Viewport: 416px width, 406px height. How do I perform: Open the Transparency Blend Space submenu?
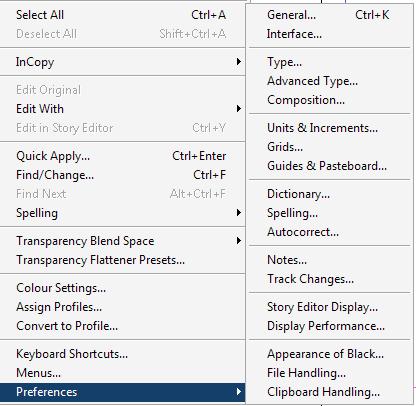(122, 241)
